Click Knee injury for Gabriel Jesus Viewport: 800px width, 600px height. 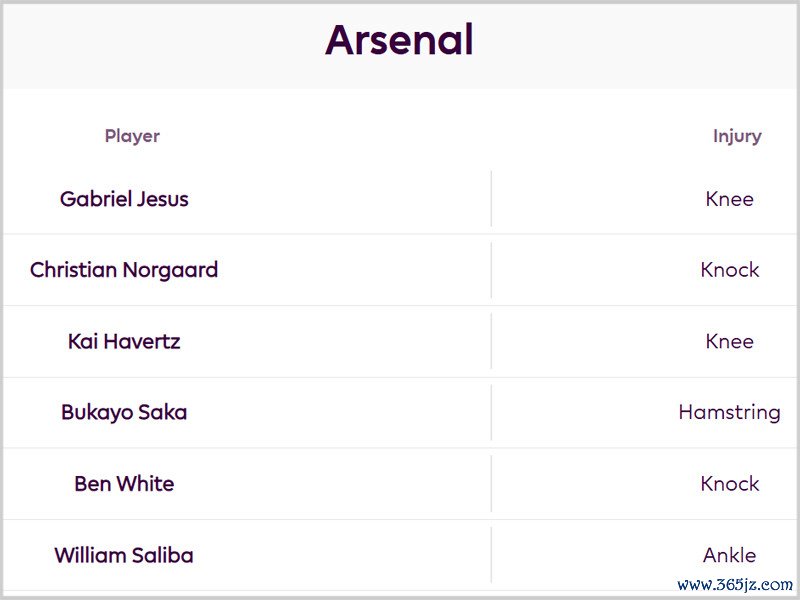tap(729, 199)
